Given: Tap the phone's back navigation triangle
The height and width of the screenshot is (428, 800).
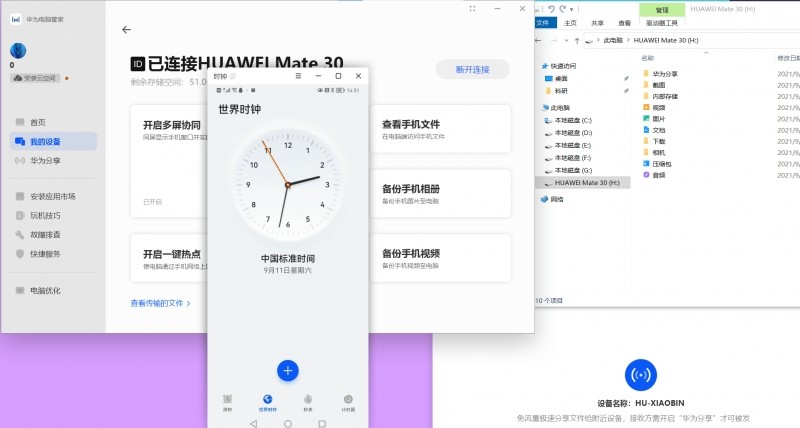Looking at the screenshot, I should pyautogui.click(x=253, y=423).
